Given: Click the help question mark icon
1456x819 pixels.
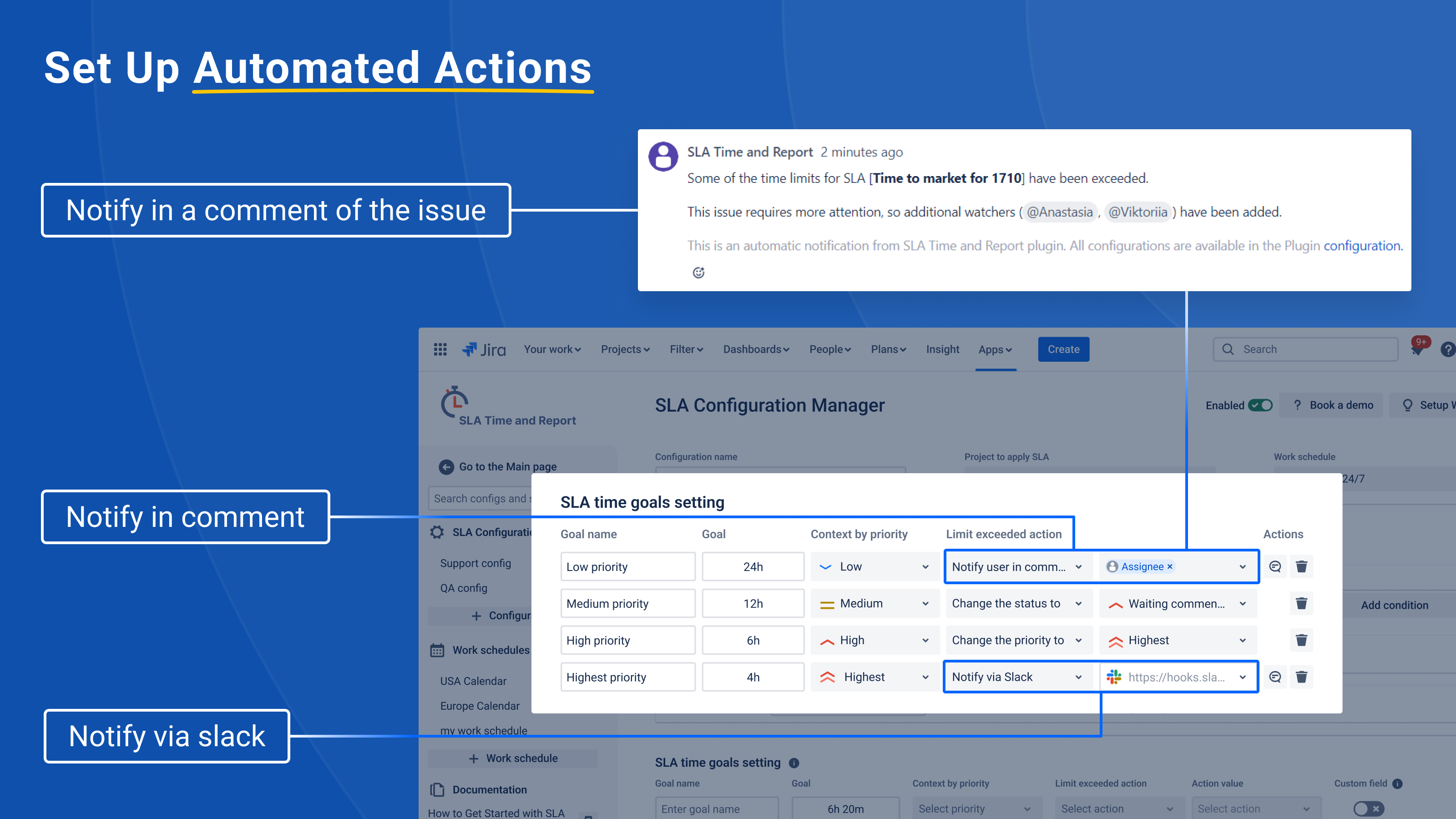Looking at the screenshot, I should pos(1449,349).
